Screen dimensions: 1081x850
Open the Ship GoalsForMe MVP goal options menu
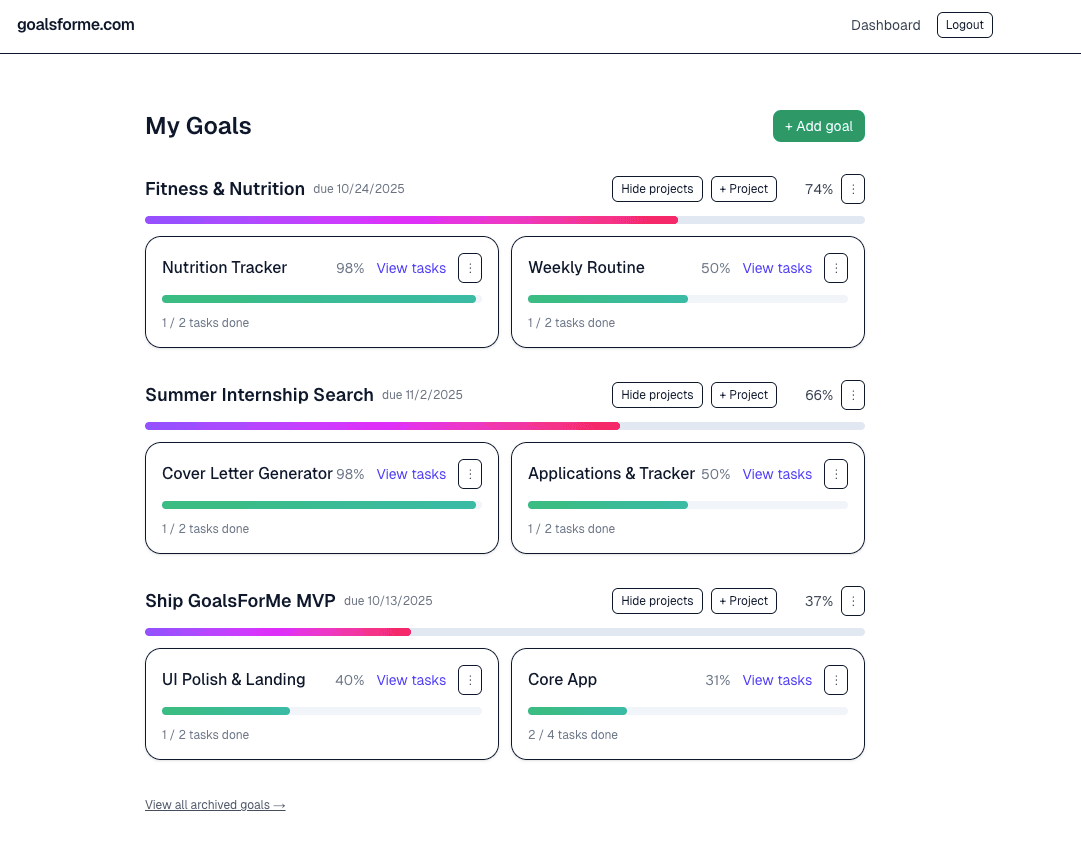click(852, 601)
